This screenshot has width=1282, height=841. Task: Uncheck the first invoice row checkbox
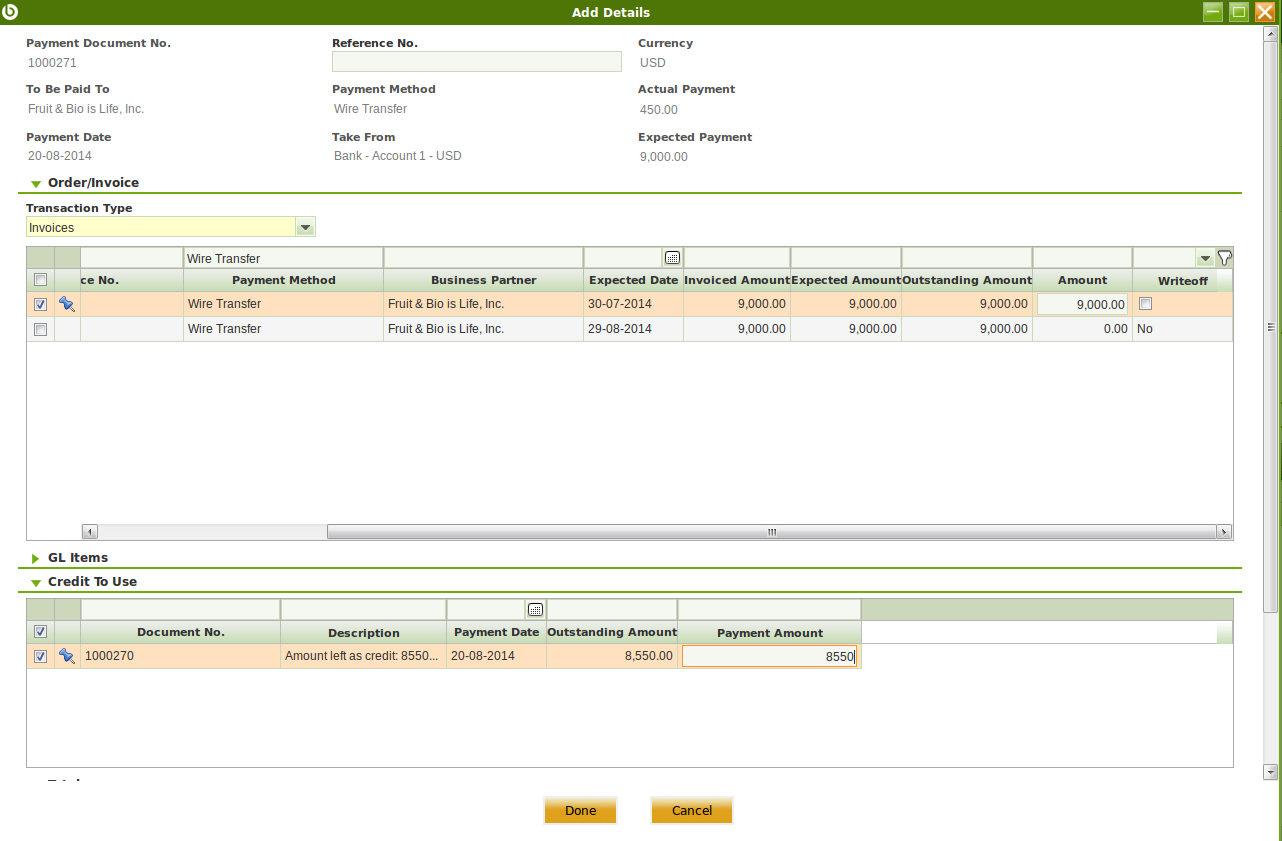tap(40, 304)
